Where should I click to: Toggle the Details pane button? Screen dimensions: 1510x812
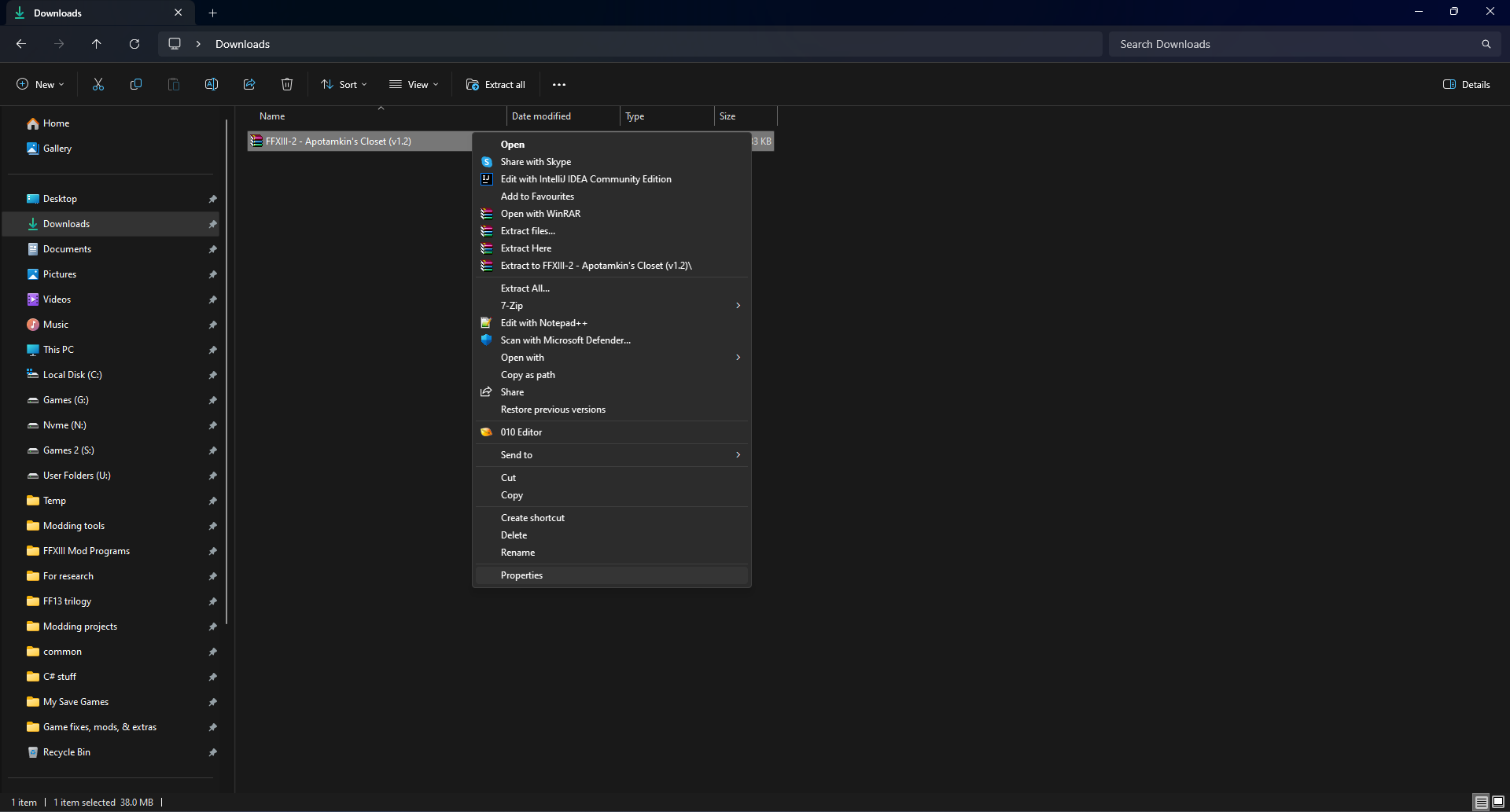[x=1467, y=85]
